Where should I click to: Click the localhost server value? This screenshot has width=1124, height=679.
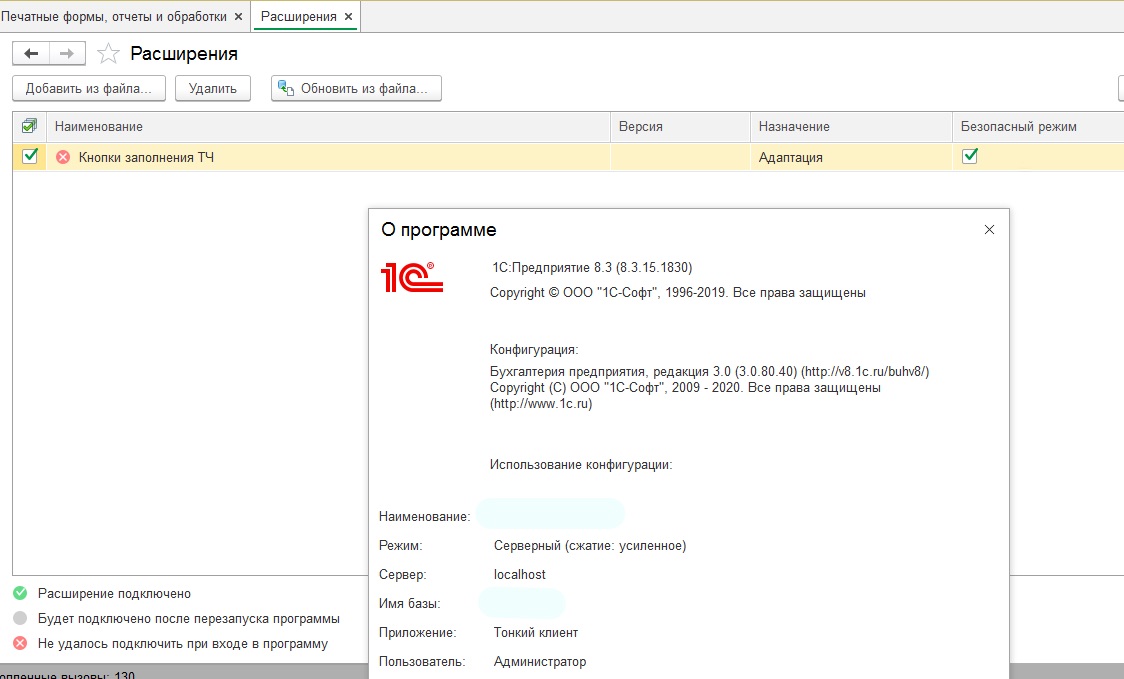click(x=520, y=574)
